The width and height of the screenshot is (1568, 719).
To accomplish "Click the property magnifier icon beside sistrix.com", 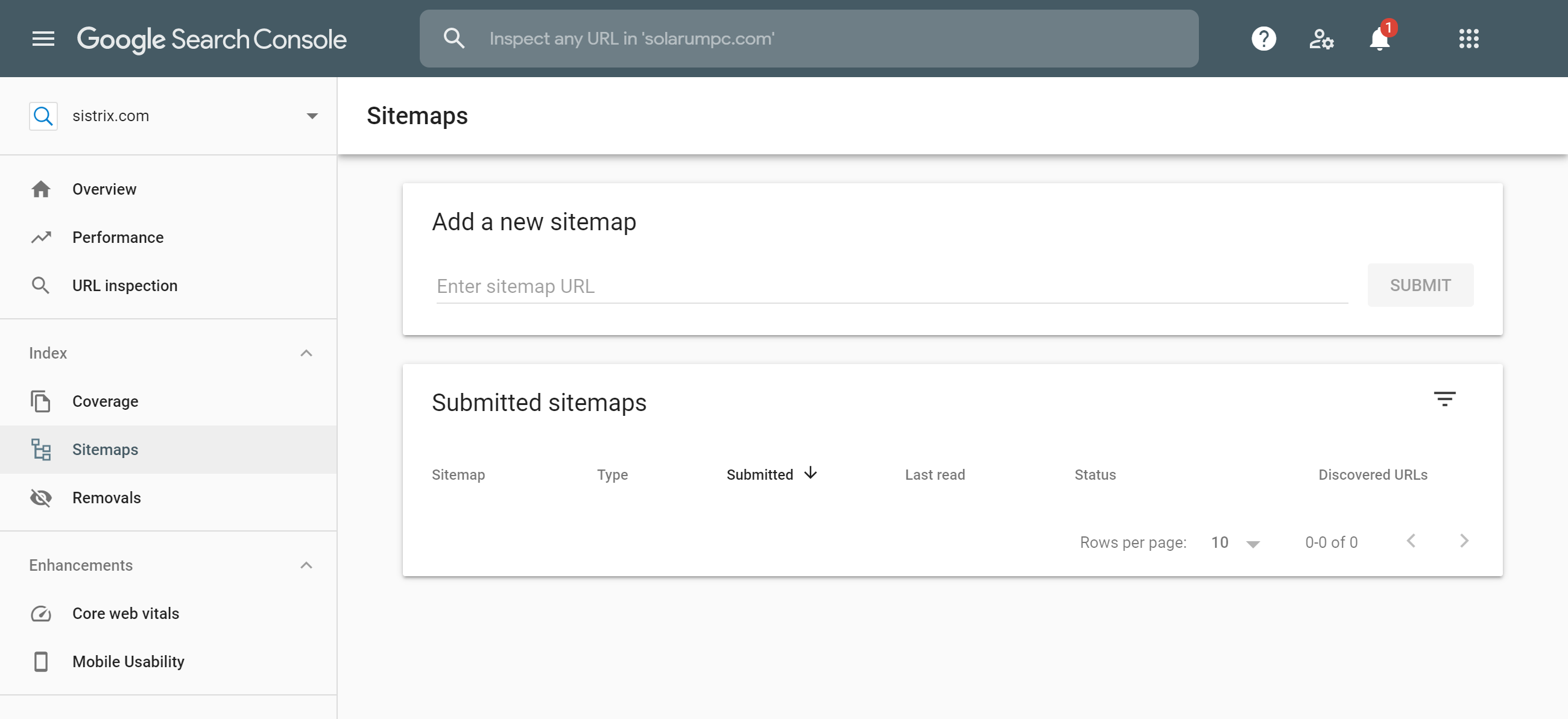I will [43, 116].
